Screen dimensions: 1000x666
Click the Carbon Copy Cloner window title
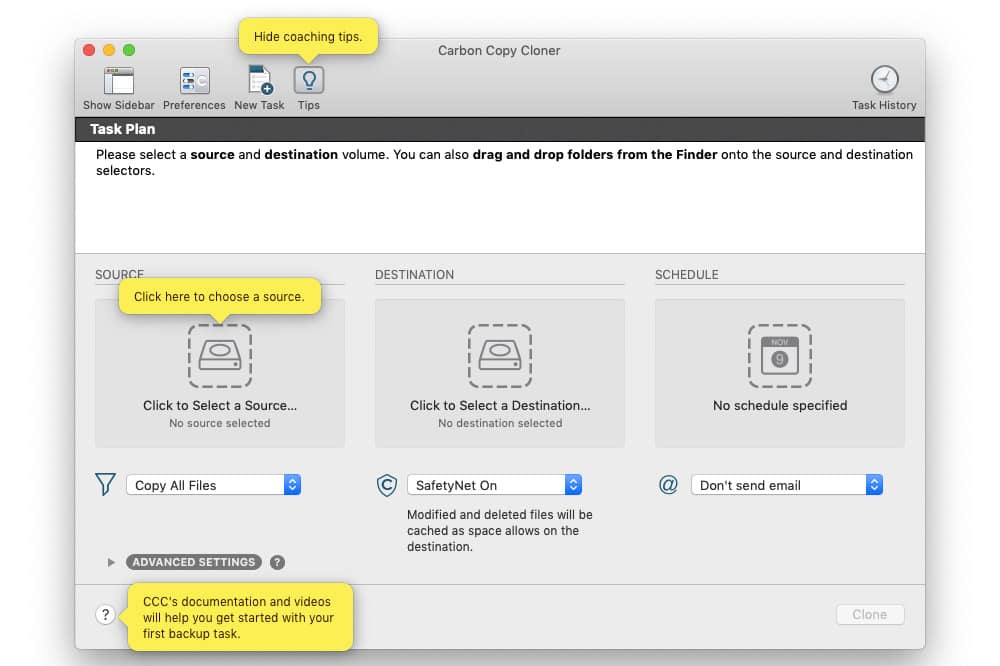click(x=499, y=50)
